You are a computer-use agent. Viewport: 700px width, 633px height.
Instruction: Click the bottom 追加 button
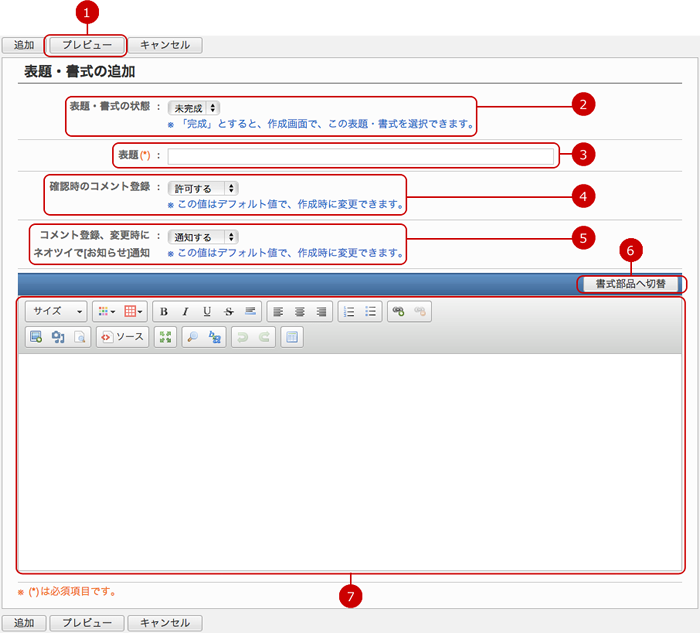24,623
